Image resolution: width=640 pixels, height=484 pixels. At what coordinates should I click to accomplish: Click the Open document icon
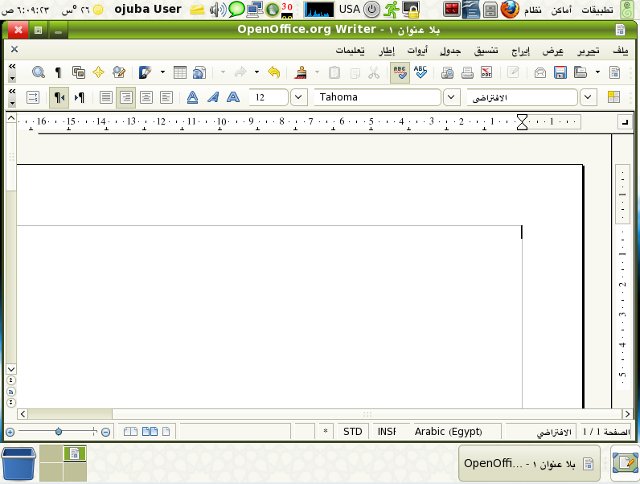(x=580, y=73)
